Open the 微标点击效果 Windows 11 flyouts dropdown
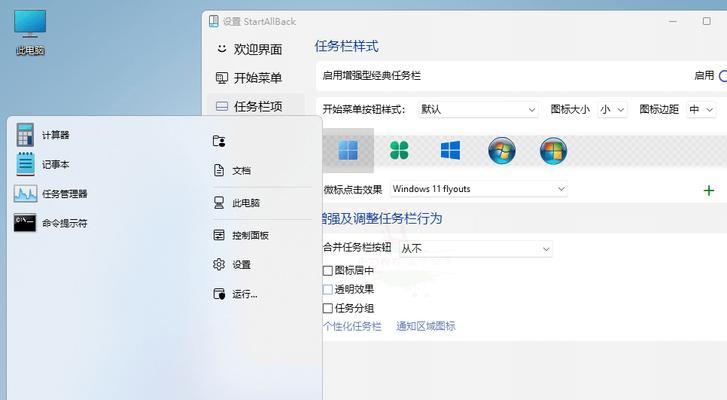The height and width of the screenshot is (400, 727). (479, 189)
